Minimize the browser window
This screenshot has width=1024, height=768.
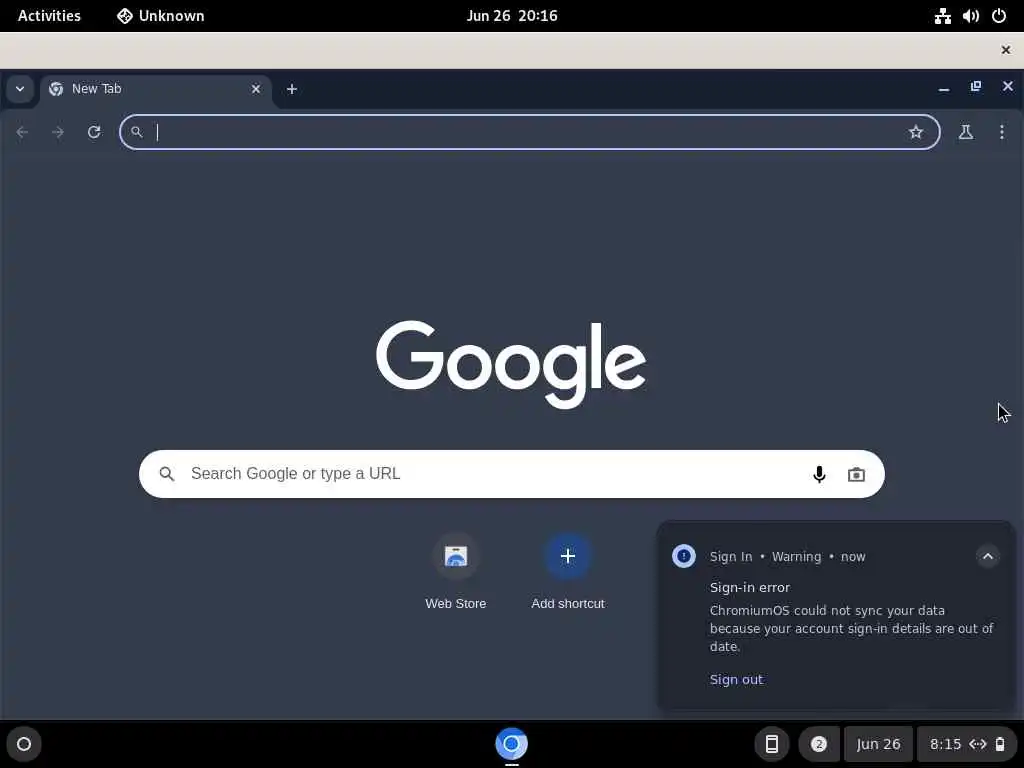944,88
